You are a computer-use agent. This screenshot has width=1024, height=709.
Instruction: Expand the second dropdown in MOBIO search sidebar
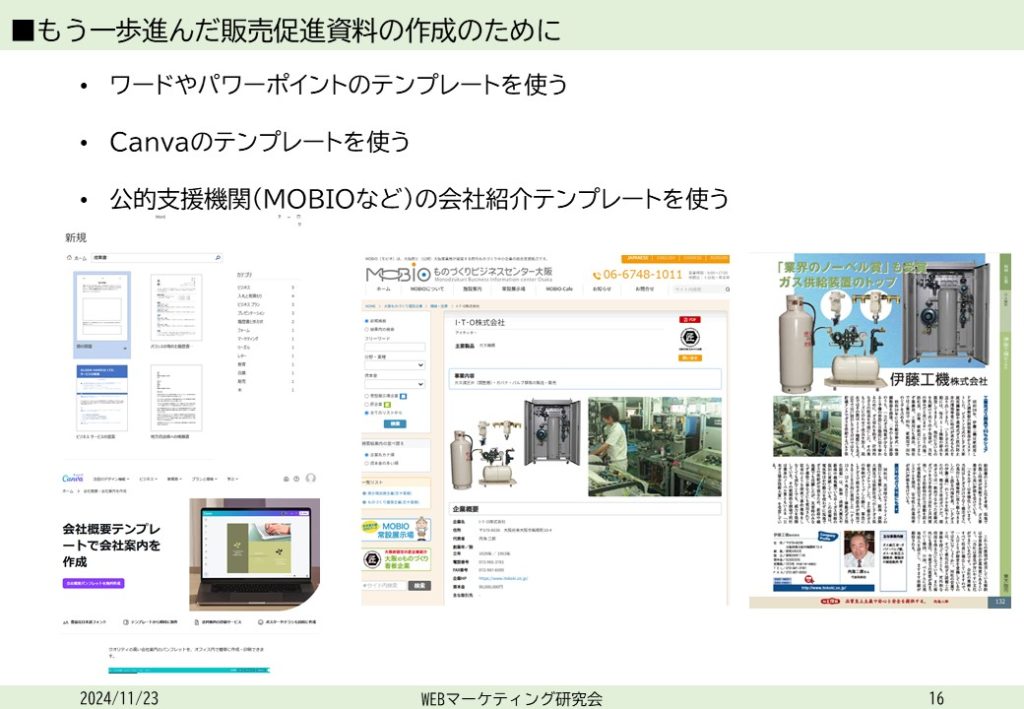[x=394, y=383]
